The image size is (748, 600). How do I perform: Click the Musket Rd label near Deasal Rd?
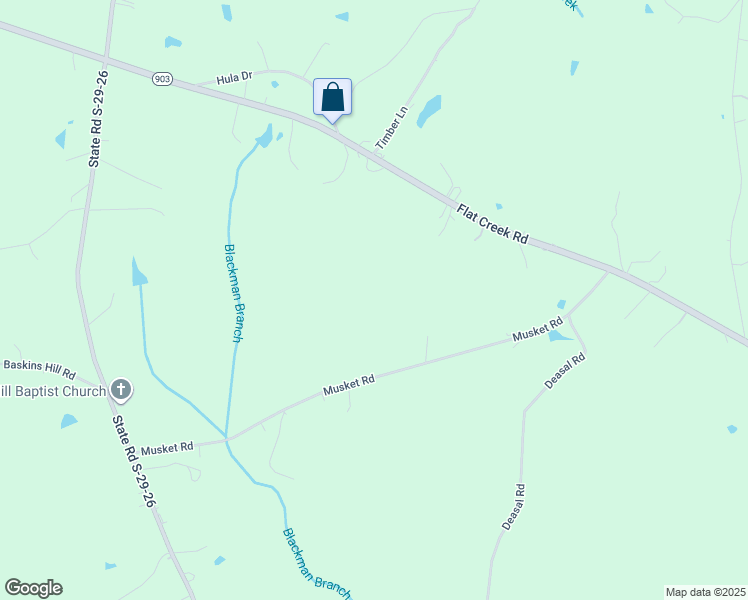[538, 330]
